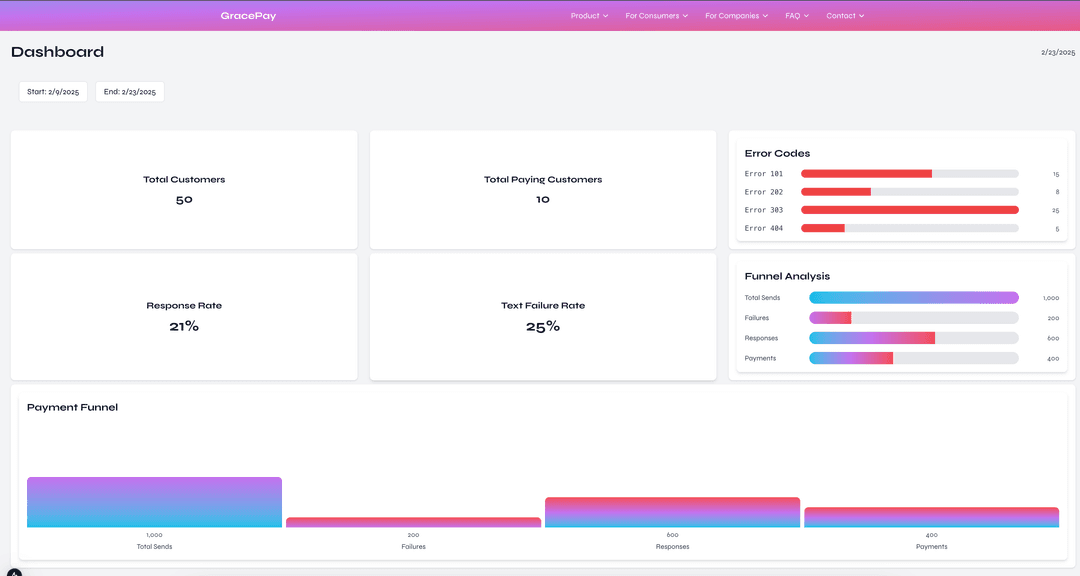Viewport: 1080px width, 576px height.
Task: Click the Start date field showing 2/9/2025
Action: (53, 91)
